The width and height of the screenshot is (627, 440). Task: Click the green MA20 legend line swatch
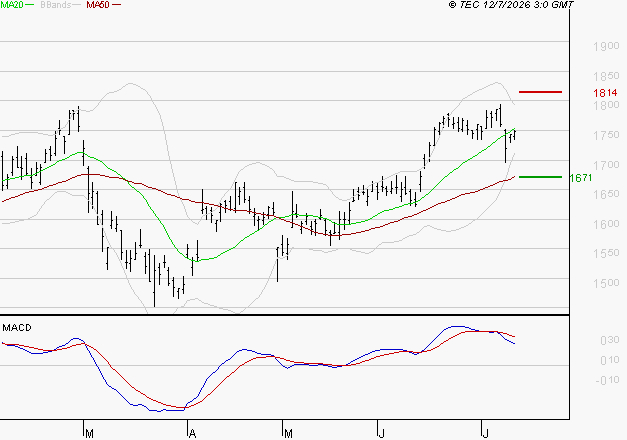[x=30, y=5]
